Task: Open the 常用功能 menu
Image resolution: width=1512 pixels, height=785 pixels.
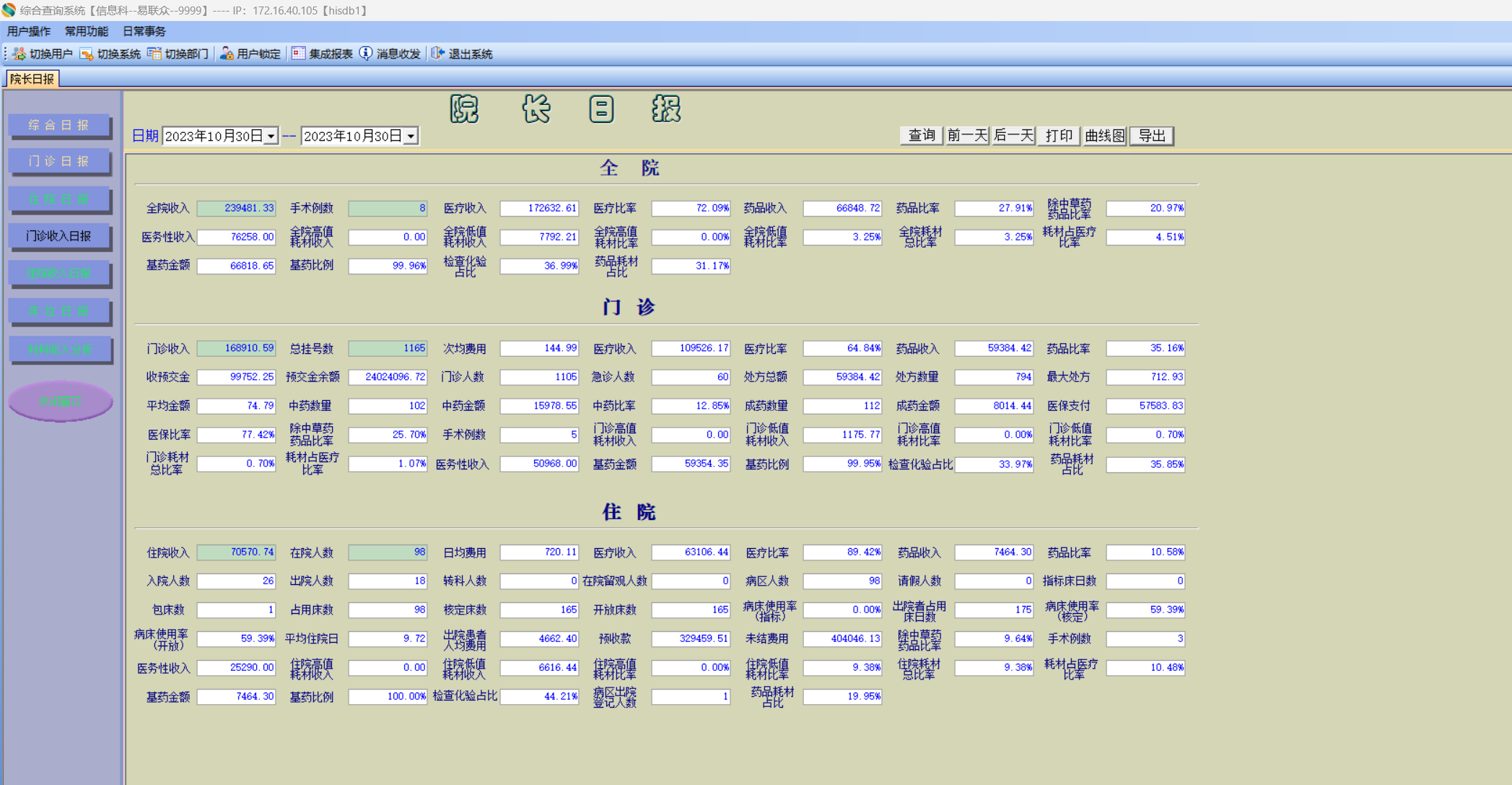Action: click(x=87, y=32)
